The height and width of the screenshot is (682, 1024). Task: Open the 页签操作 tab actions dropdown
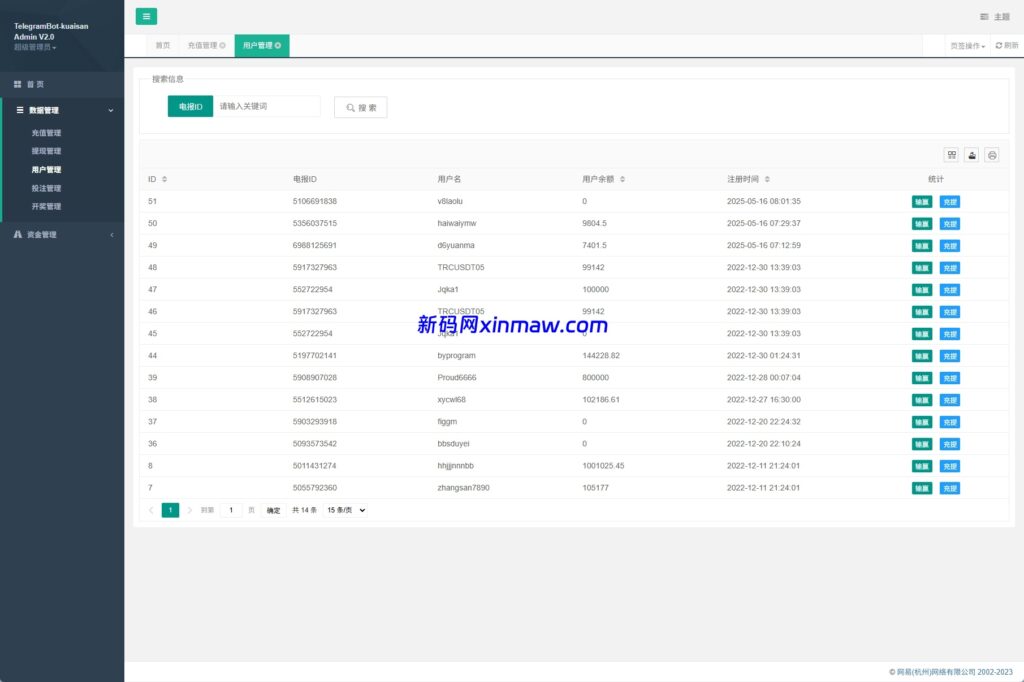pos(967,46)
